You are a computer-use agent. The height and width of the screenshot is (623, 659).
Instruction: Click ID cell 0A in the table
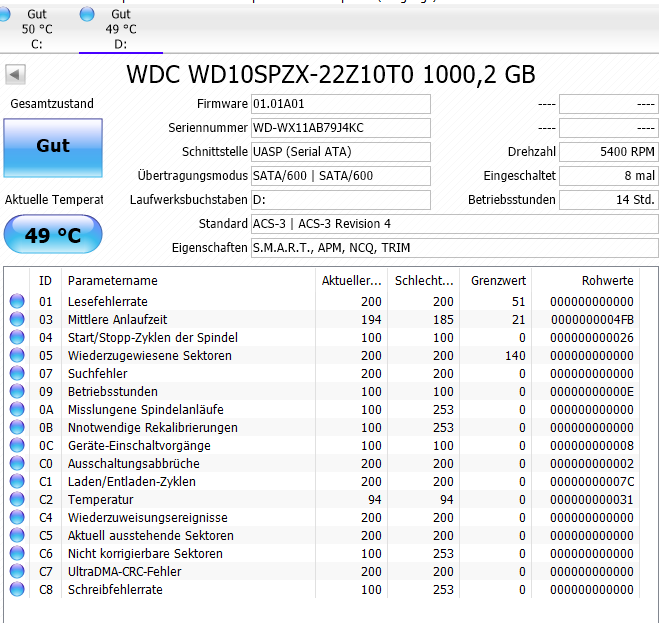point(45,409)
